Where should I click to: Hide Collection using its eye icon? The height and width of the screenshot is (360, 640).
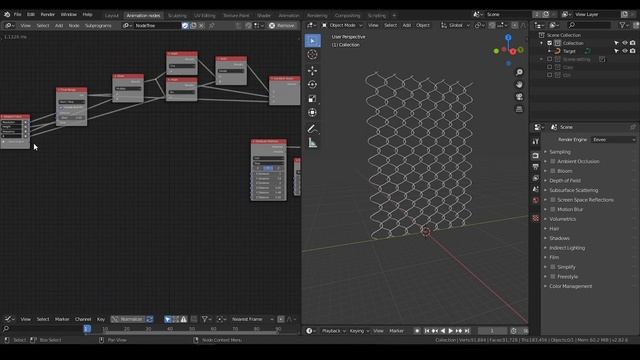tap(624, 43)
